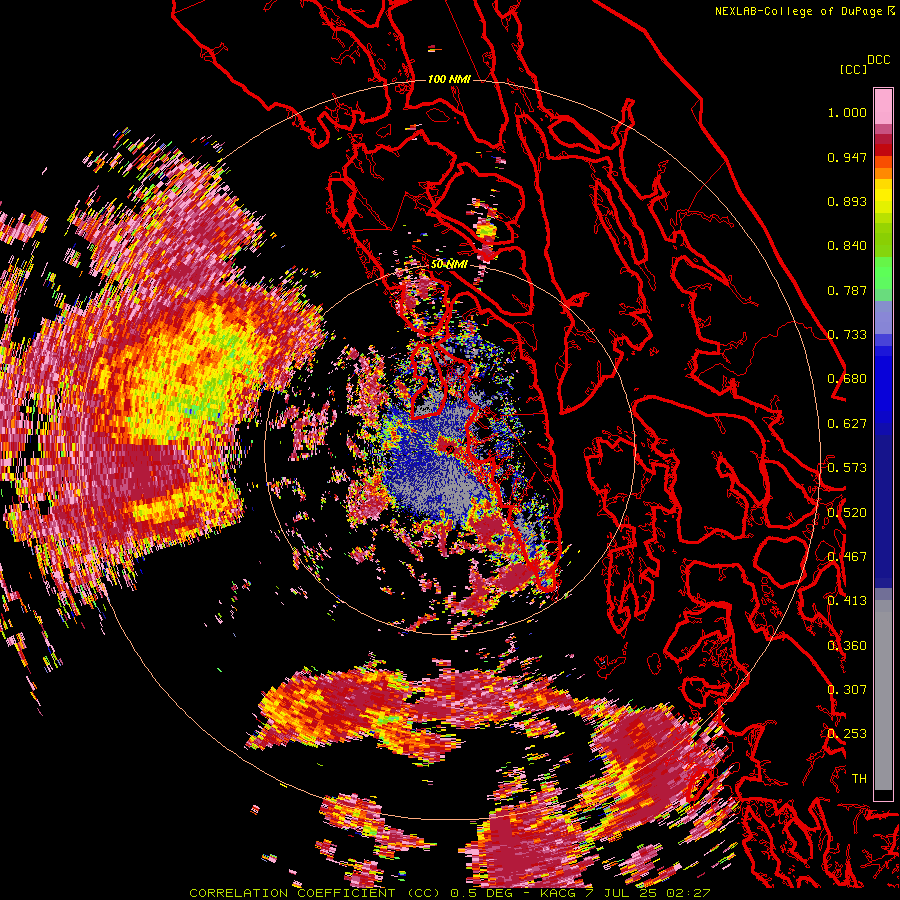Click the 50 NMI range ring label
This screenshot has width=900, height=900.
(449, 265)
